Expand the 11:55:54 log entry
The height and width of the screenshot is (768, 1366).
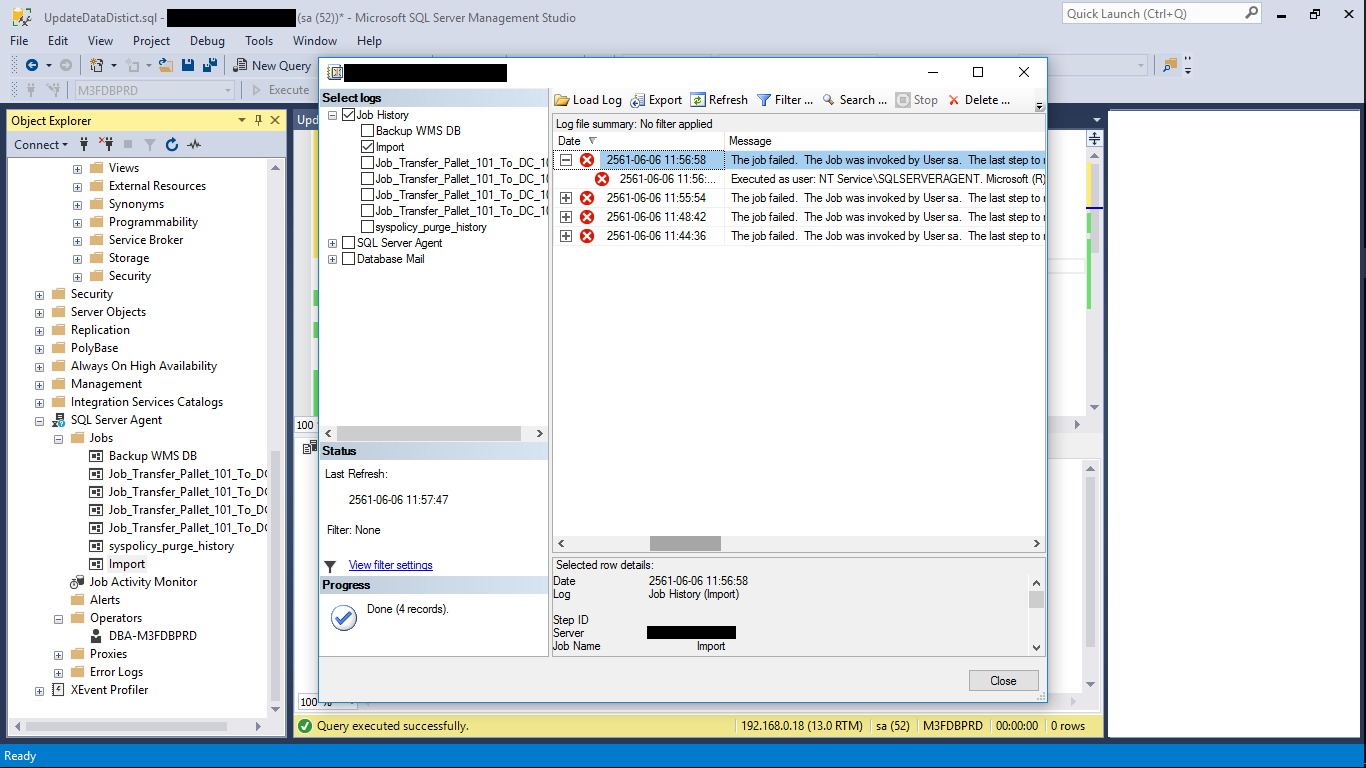point(566,198)
